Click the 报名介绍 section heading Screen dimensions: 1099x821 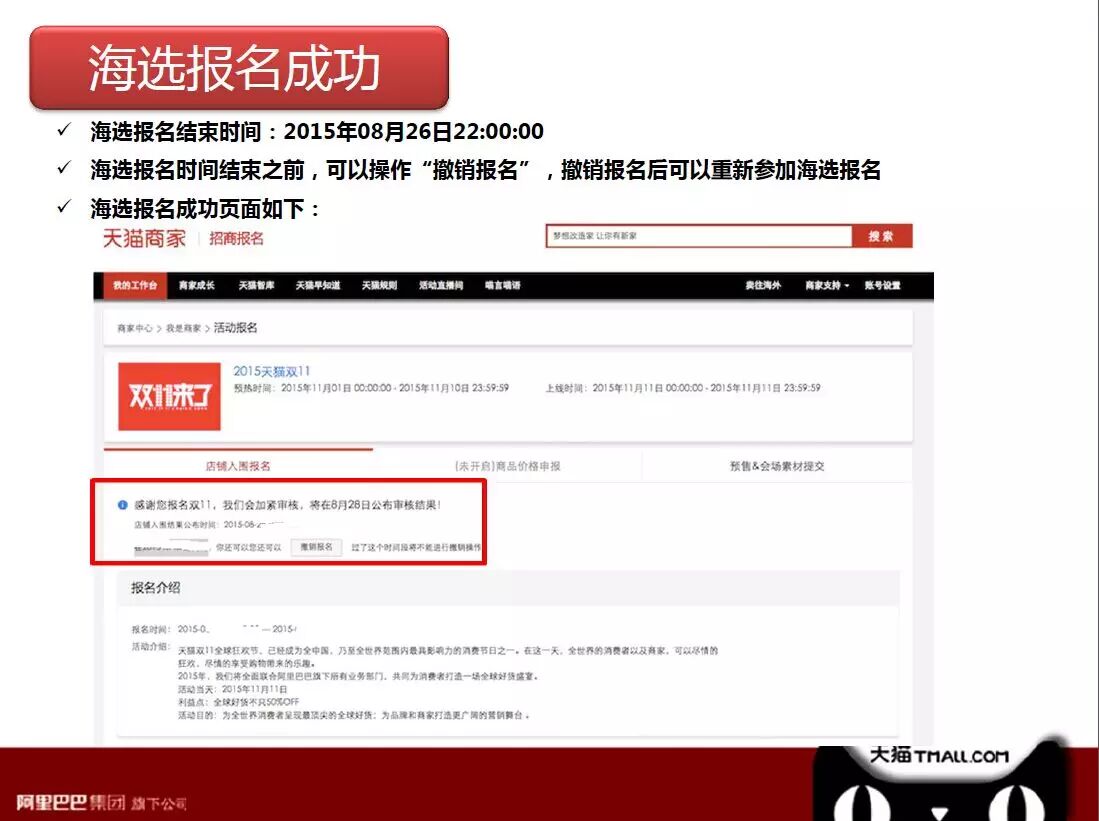point(156,588)
